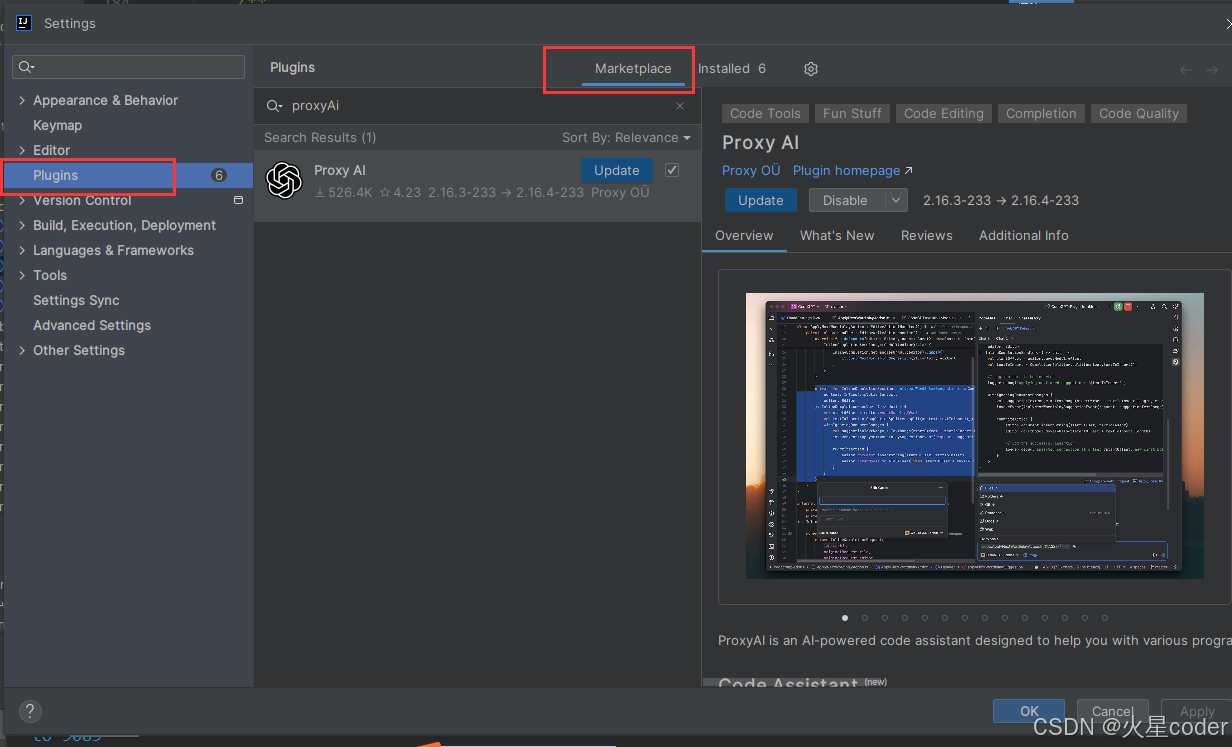Uncheck the Proxy AI enabled checkbox
The width and height of the screenshot is (1232, 747).
point(671,170)
